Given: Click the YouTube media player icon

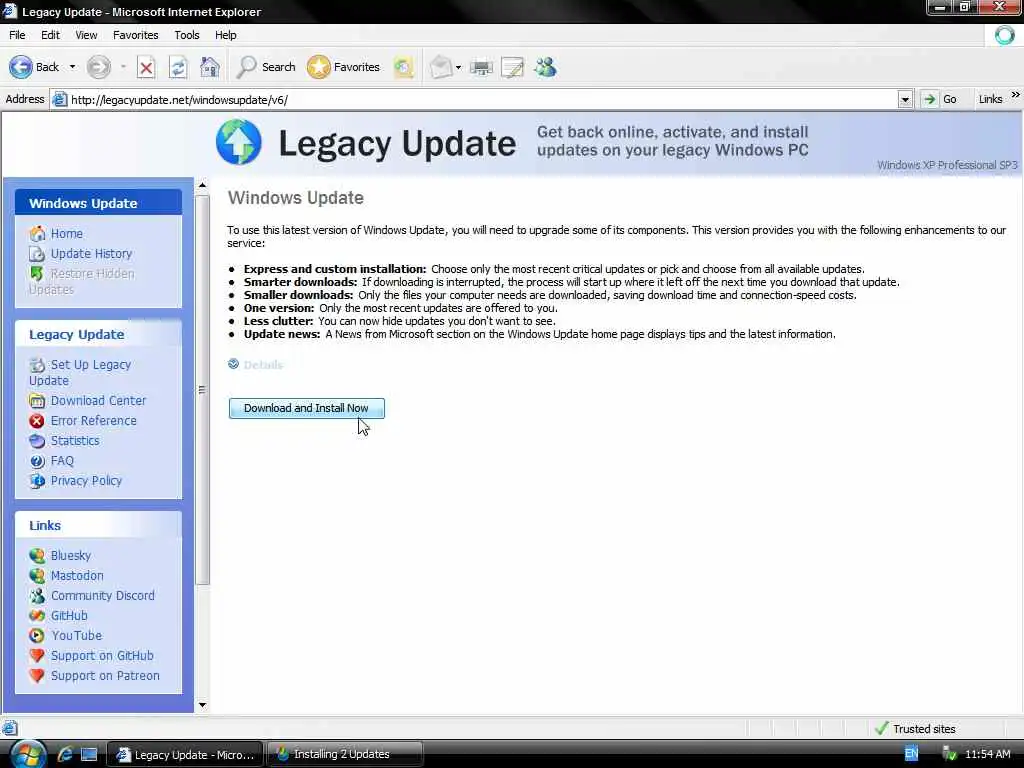Looking at the screenshot, I should tap(37, 635).
